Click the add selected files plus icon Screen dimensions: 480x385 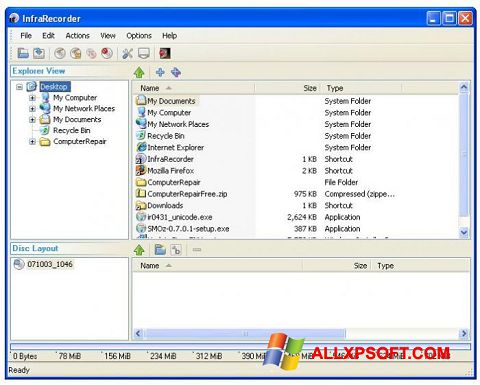(x=160, y=72)
